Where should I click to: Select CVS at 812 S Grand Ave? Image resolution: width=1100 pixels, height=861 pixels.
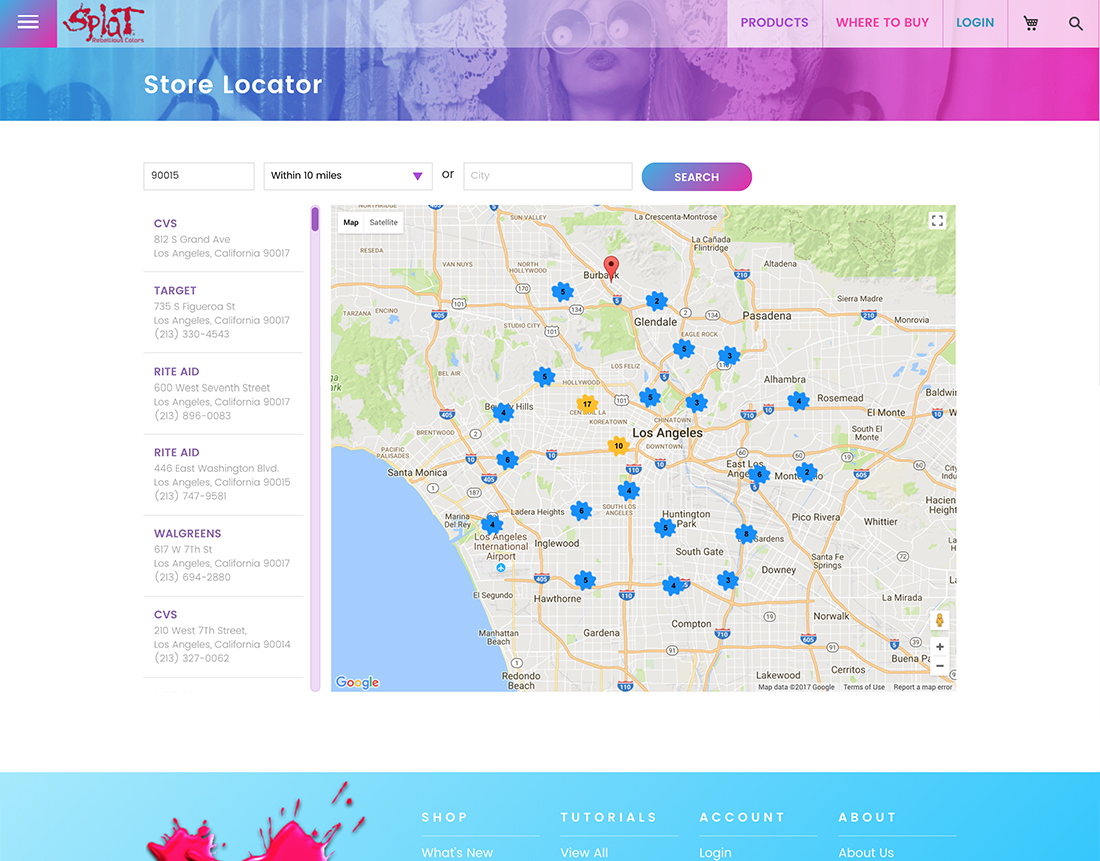click(x=223, y=238)
